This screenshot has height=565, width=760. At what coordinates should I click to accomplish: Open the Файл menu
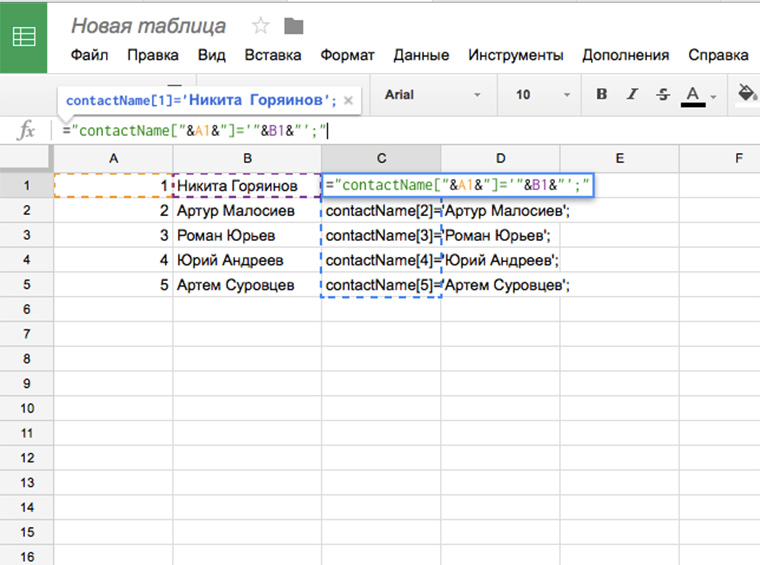(89, 55)
